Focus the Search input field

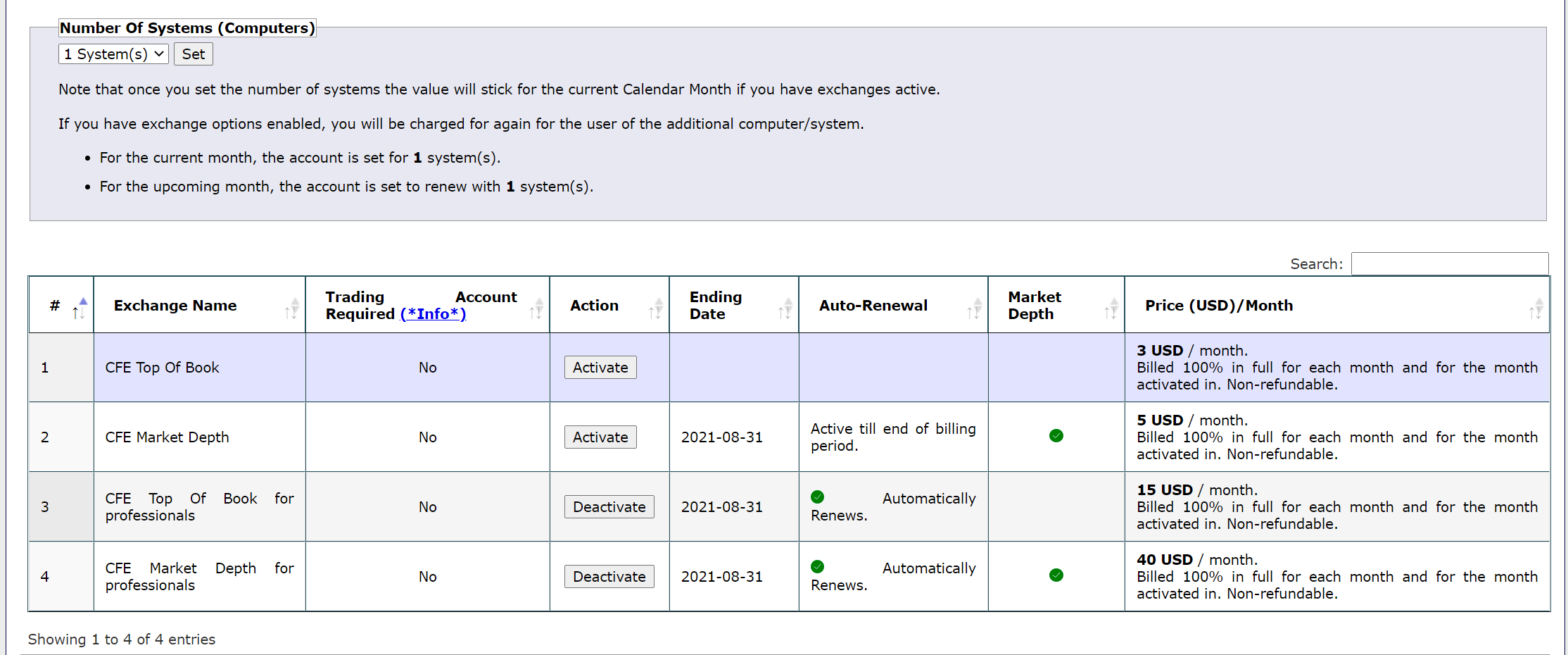pyautogui.click(x=1449, y=264)
